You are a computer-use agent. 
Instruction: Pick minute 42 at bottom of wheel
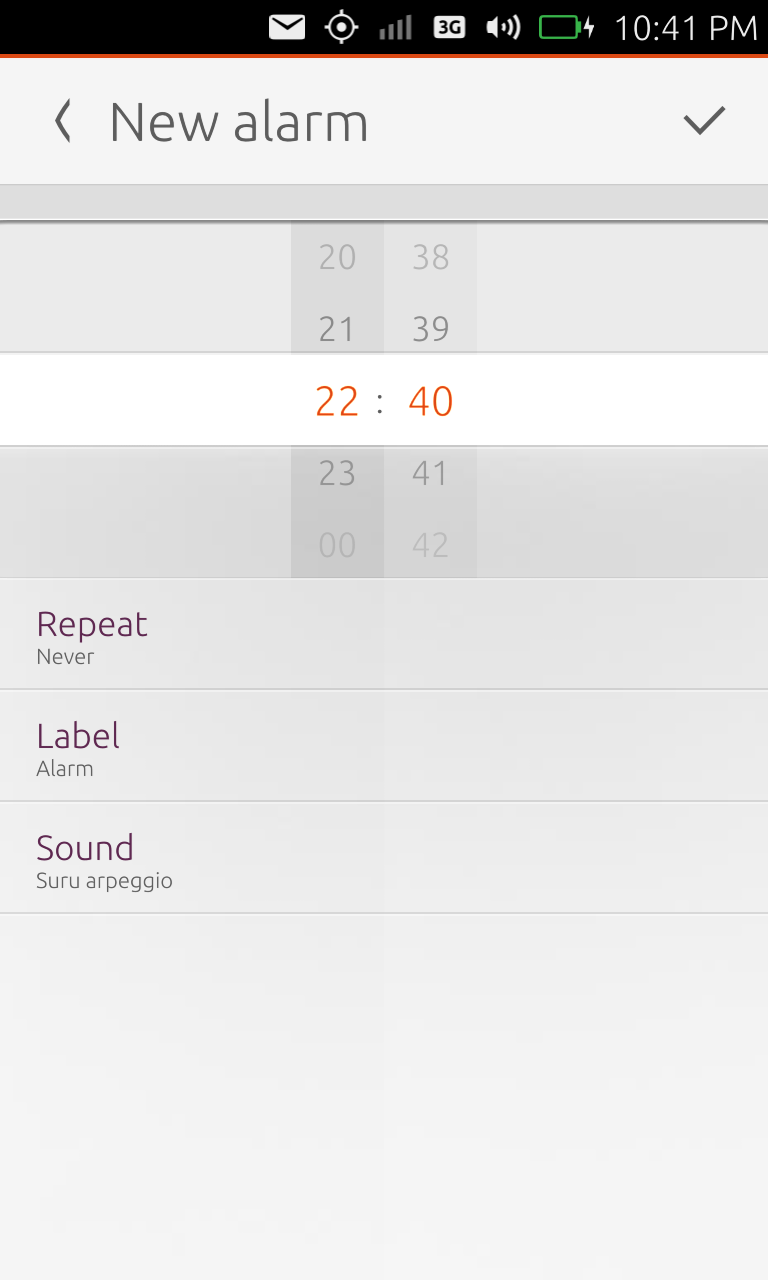pos(431,545)
